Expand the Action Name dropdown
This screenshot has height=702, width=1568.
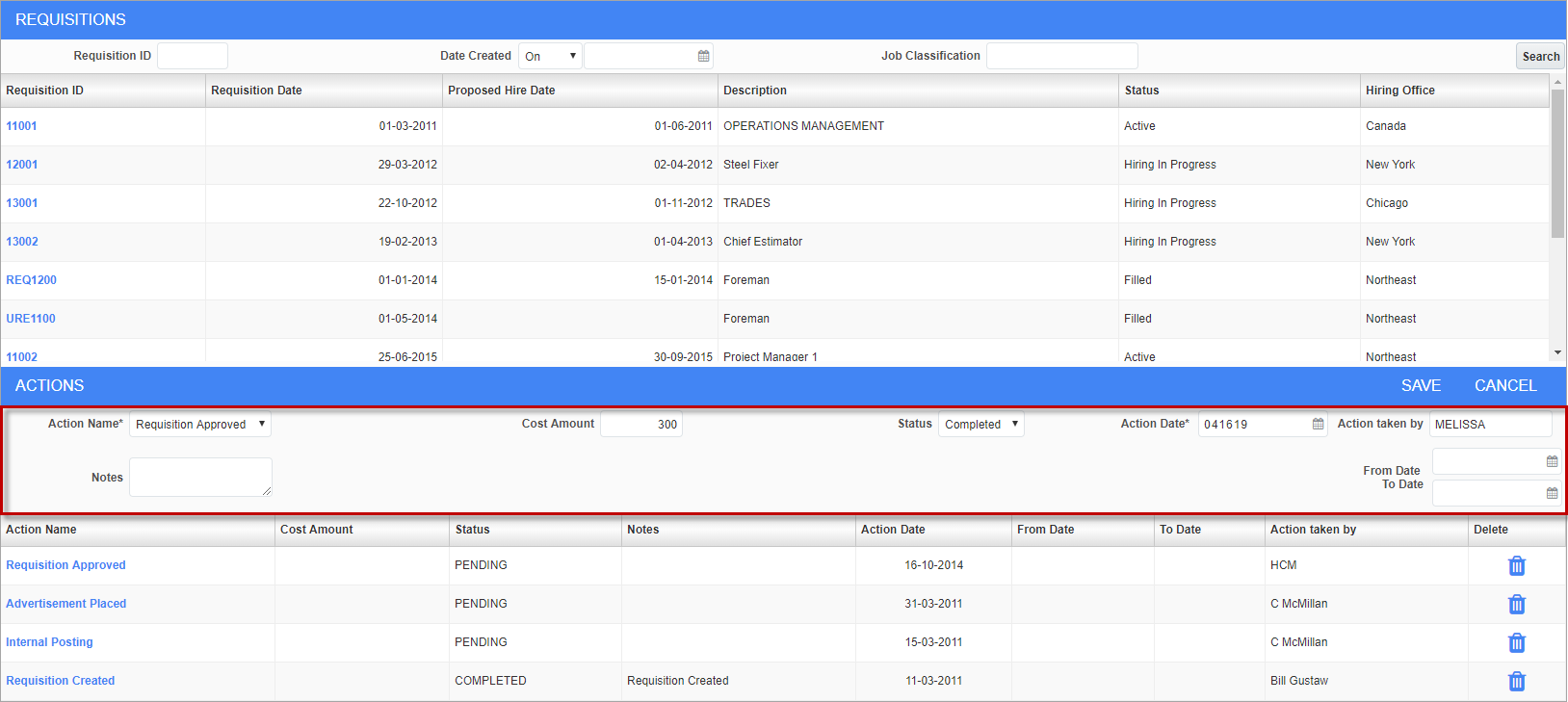[200, 425]
